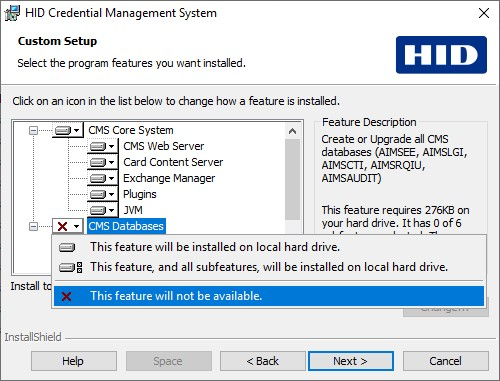Click the feature list scrollbar thumb
The height and width of the screenshot is (381, 500).
[x=292, y=179]
